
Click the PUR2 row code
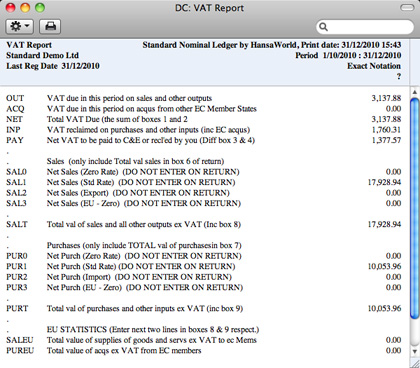[x=17, y=277]
